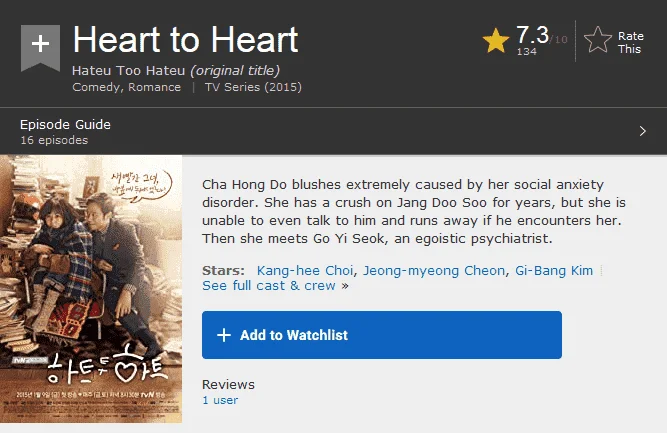The image size is (667, 433).
Task: Click the plus icon in Add to Watchlist
Action: point(224,335)
